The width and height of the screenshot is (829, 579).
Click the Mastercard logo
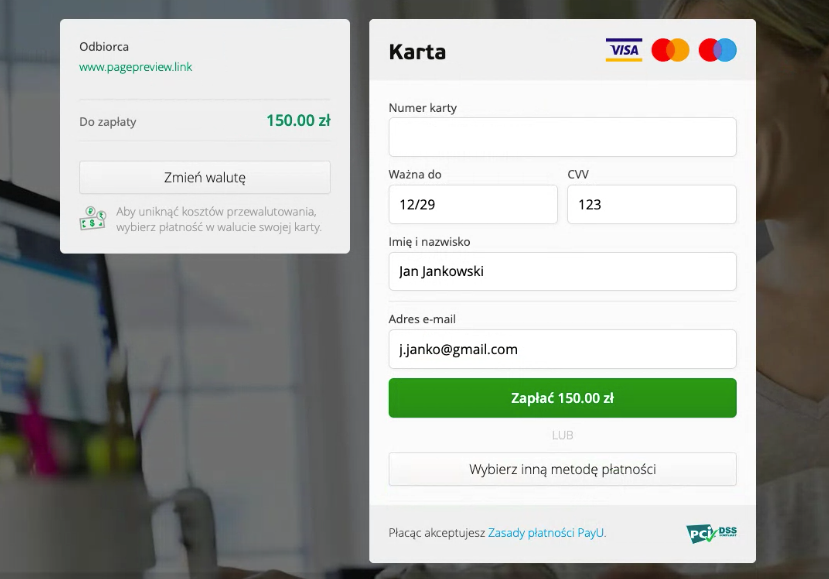670,50
